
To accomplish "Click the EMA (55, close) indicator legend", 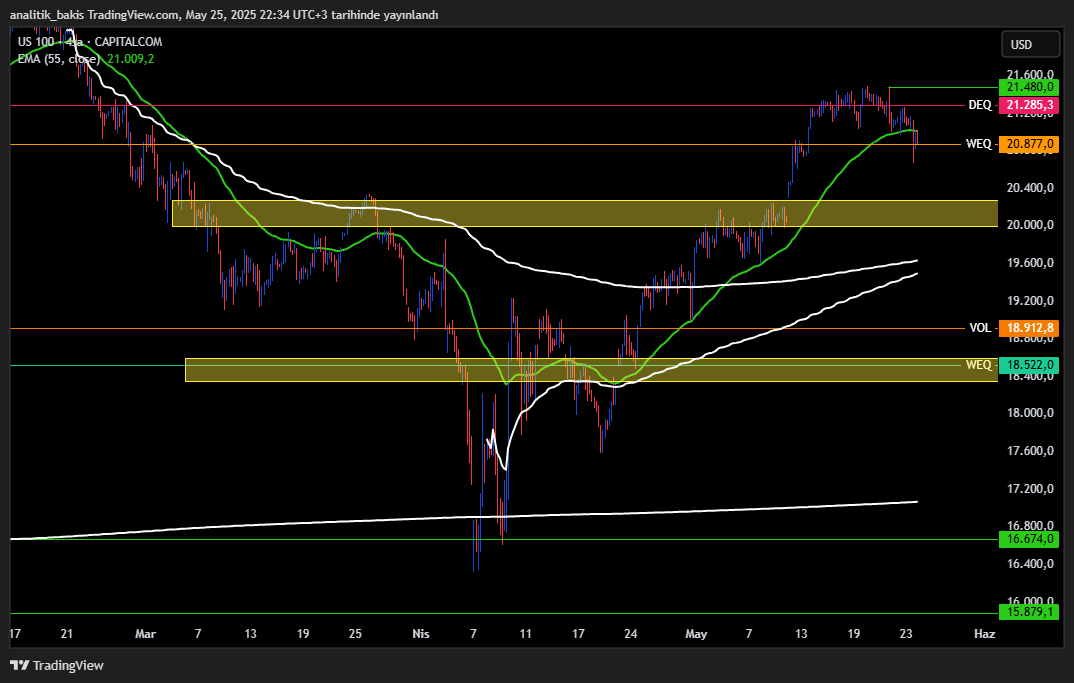I will [x=59, y=59].
